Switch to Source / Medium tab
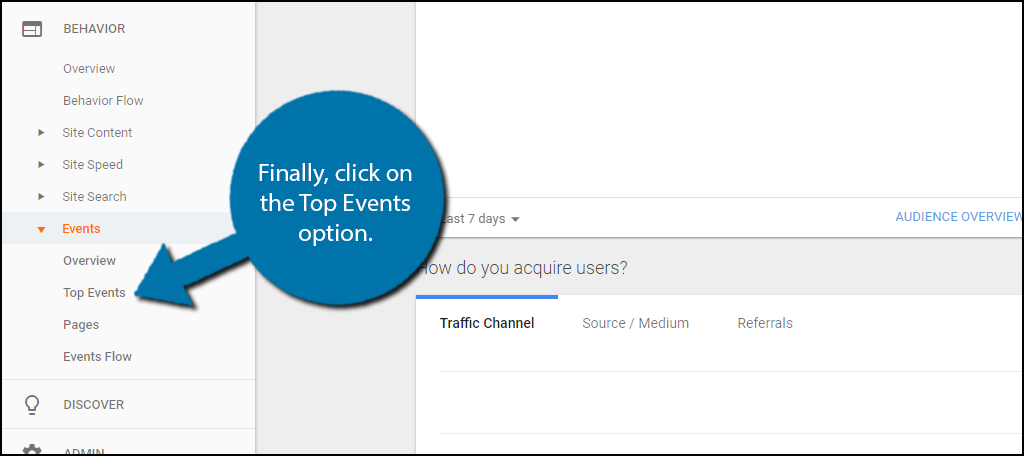This screenshot has width=1024, height=456. [x=635, y=323]
